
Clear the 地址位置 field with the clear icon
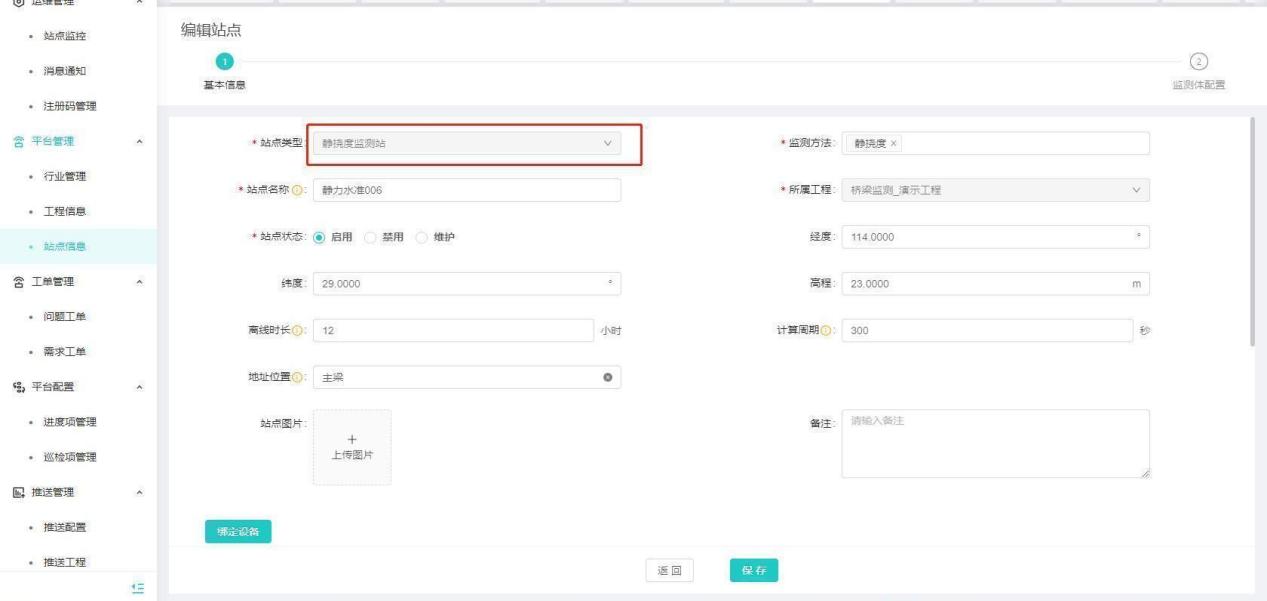(607, 378)
